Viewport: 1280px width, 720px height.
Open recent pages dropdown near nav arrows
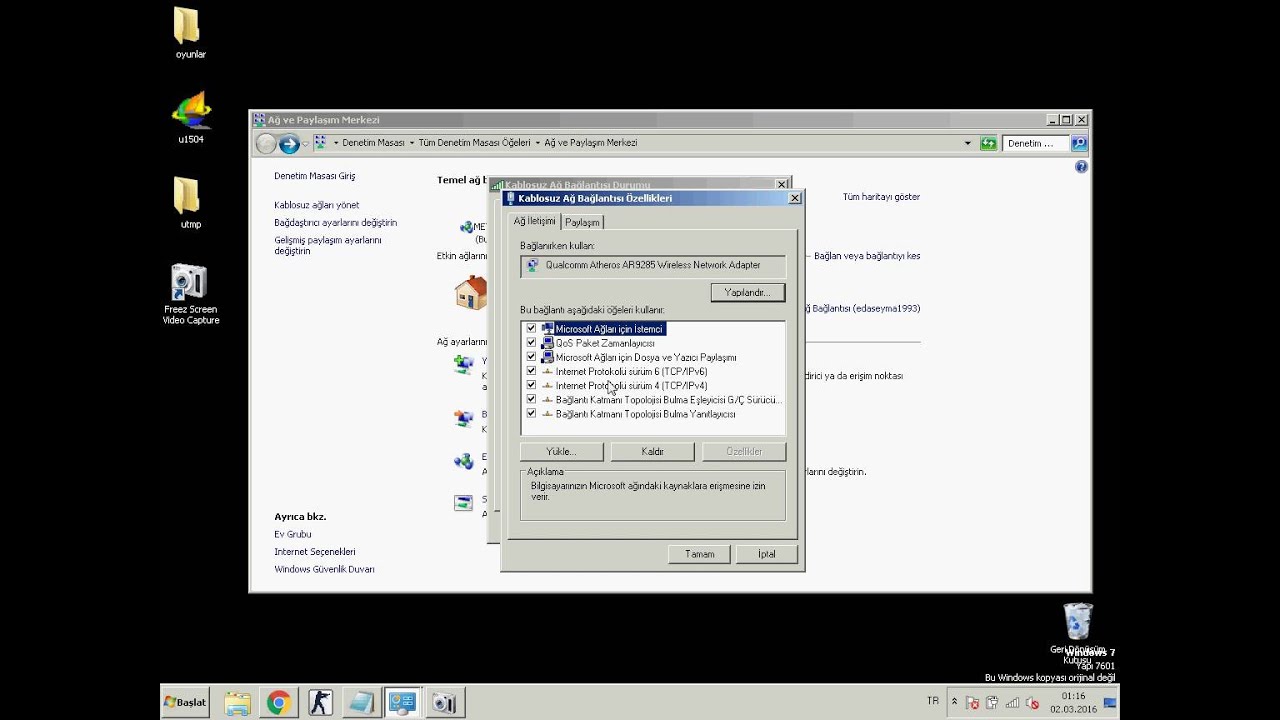coord(305,144)
